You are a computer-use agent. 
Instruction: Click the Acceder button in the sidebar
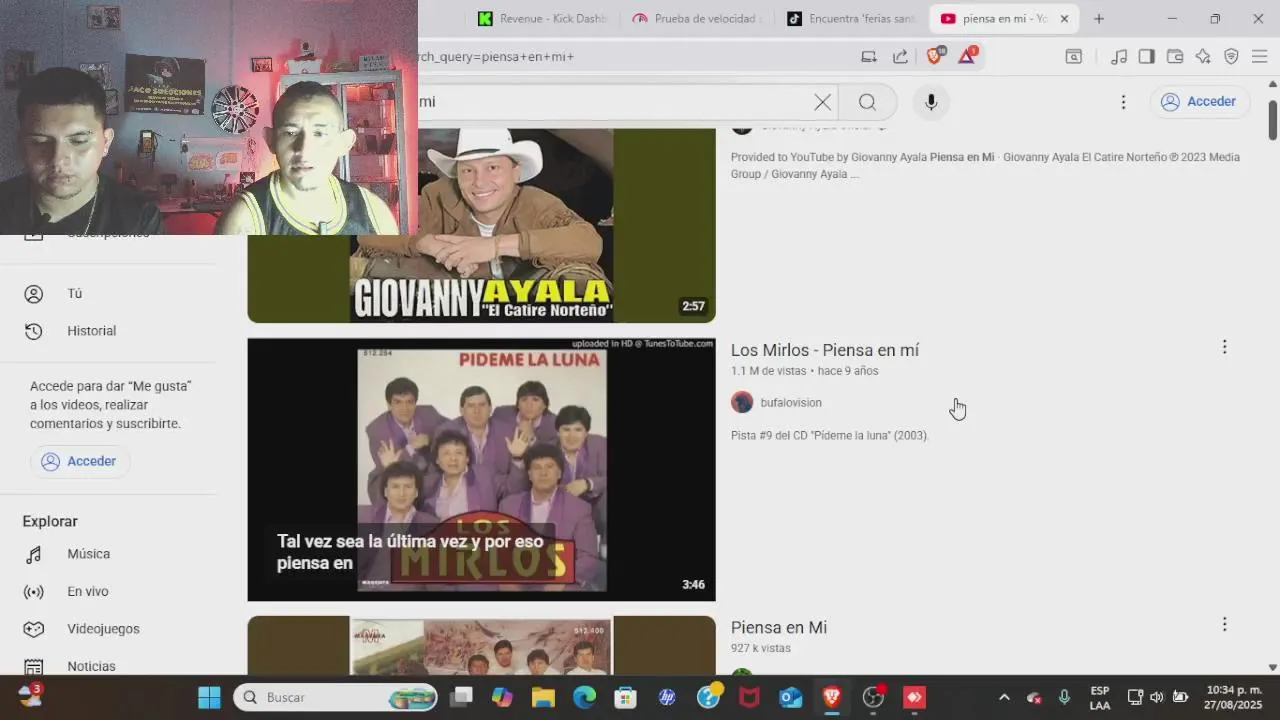80,461
